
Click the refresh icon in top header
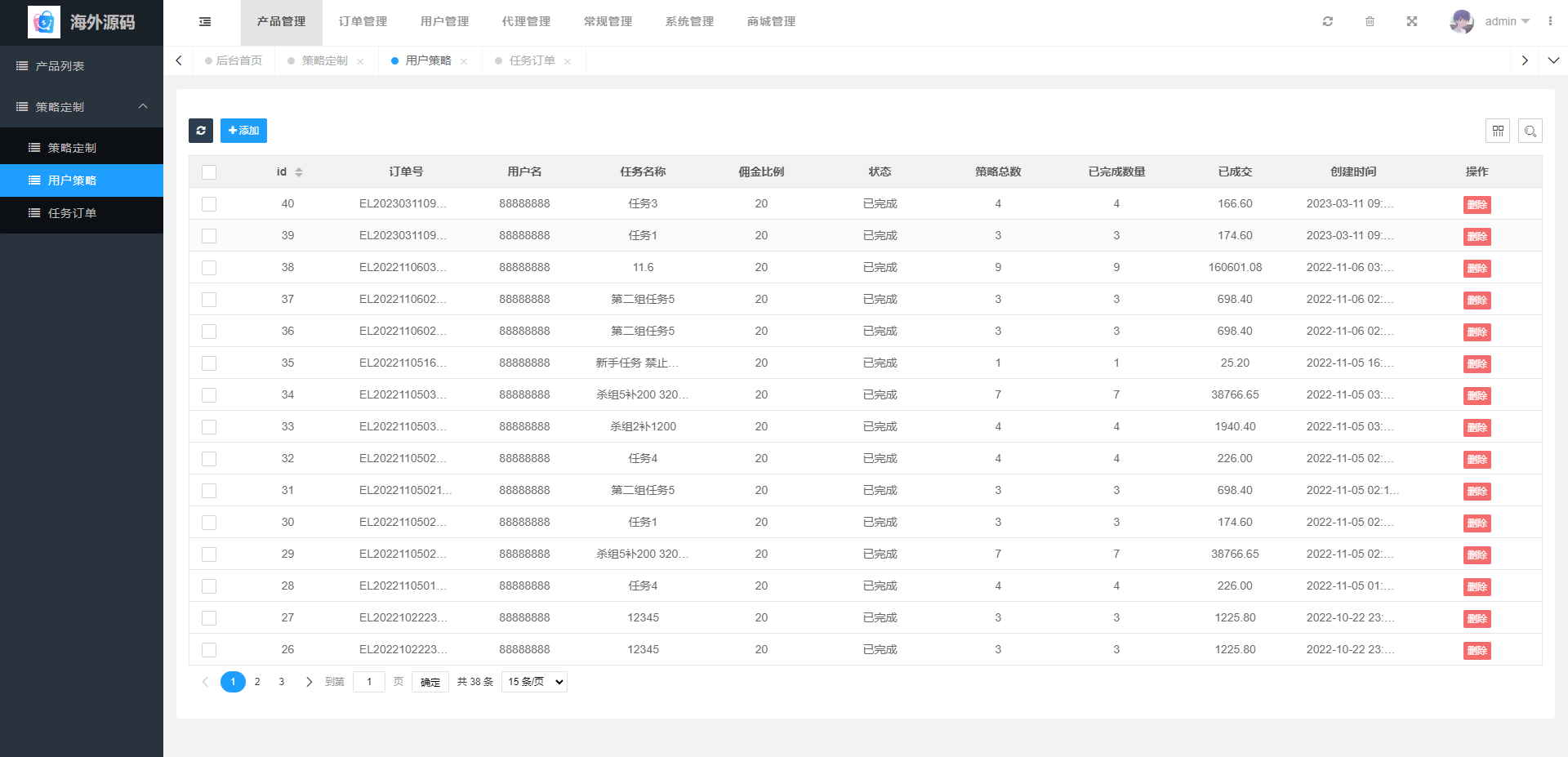[1328, 21]
